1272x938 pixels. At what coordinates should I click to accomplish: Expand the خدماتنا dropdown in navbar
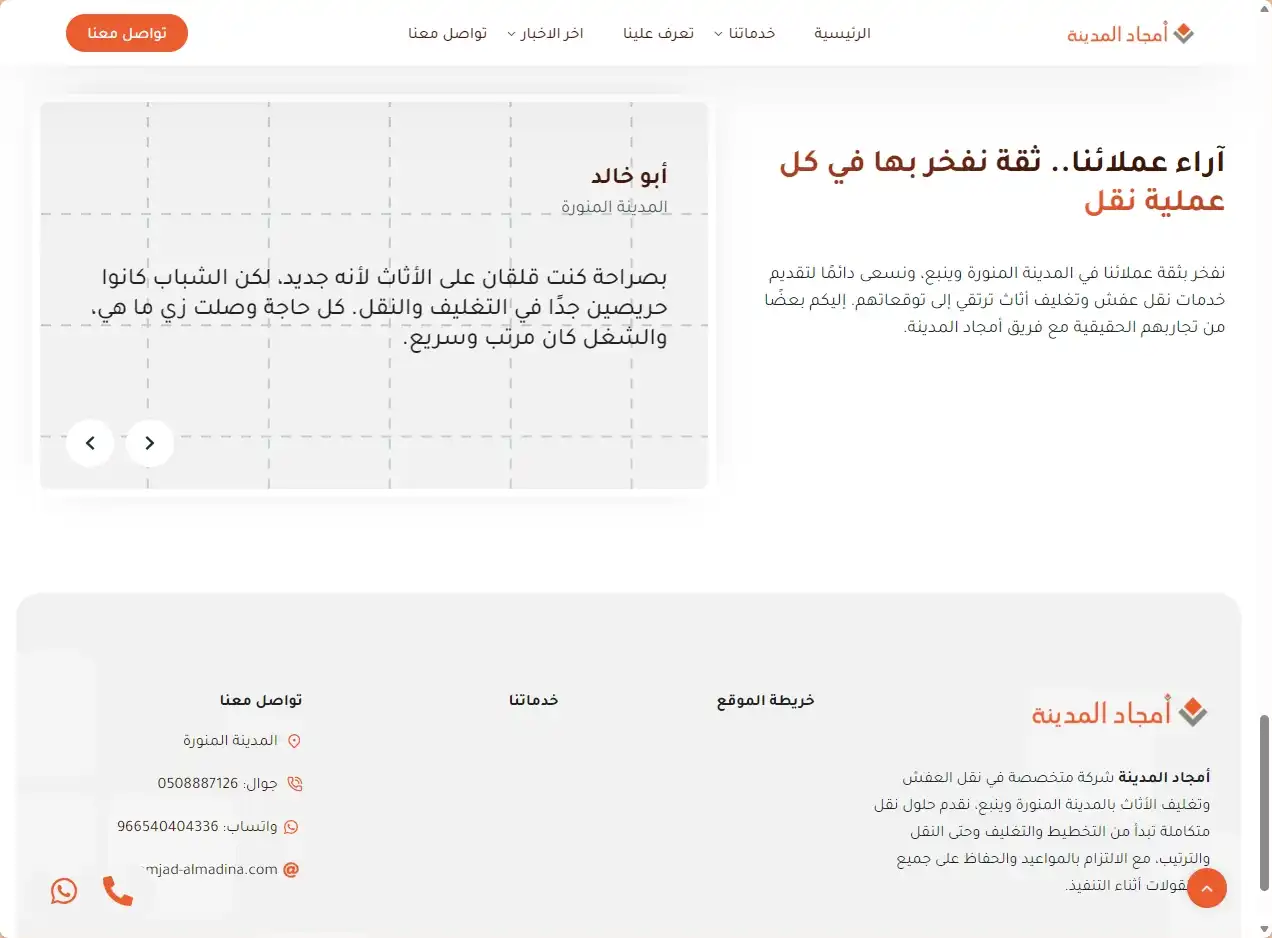point(745,33)
